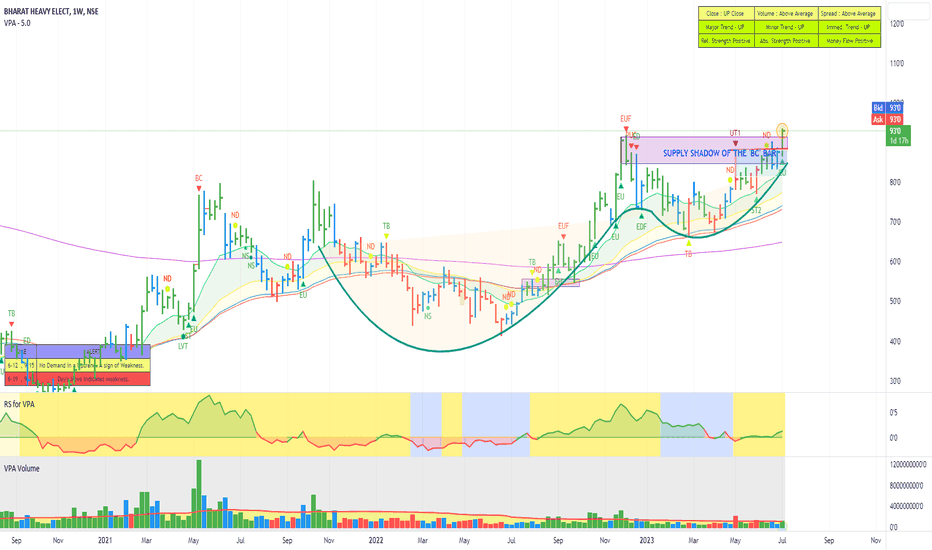Click the 'Money Flow Positive' cell
This screenshot has height=550, width=932.
[x=849, y=40]
